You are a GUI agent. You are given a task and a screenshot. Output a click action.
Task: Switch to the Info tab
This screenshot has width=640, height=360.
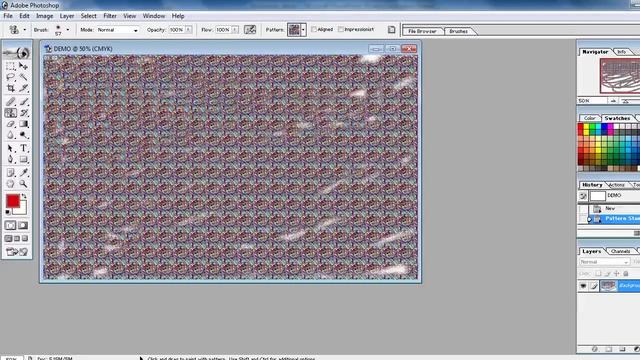(x=622, y=52)
